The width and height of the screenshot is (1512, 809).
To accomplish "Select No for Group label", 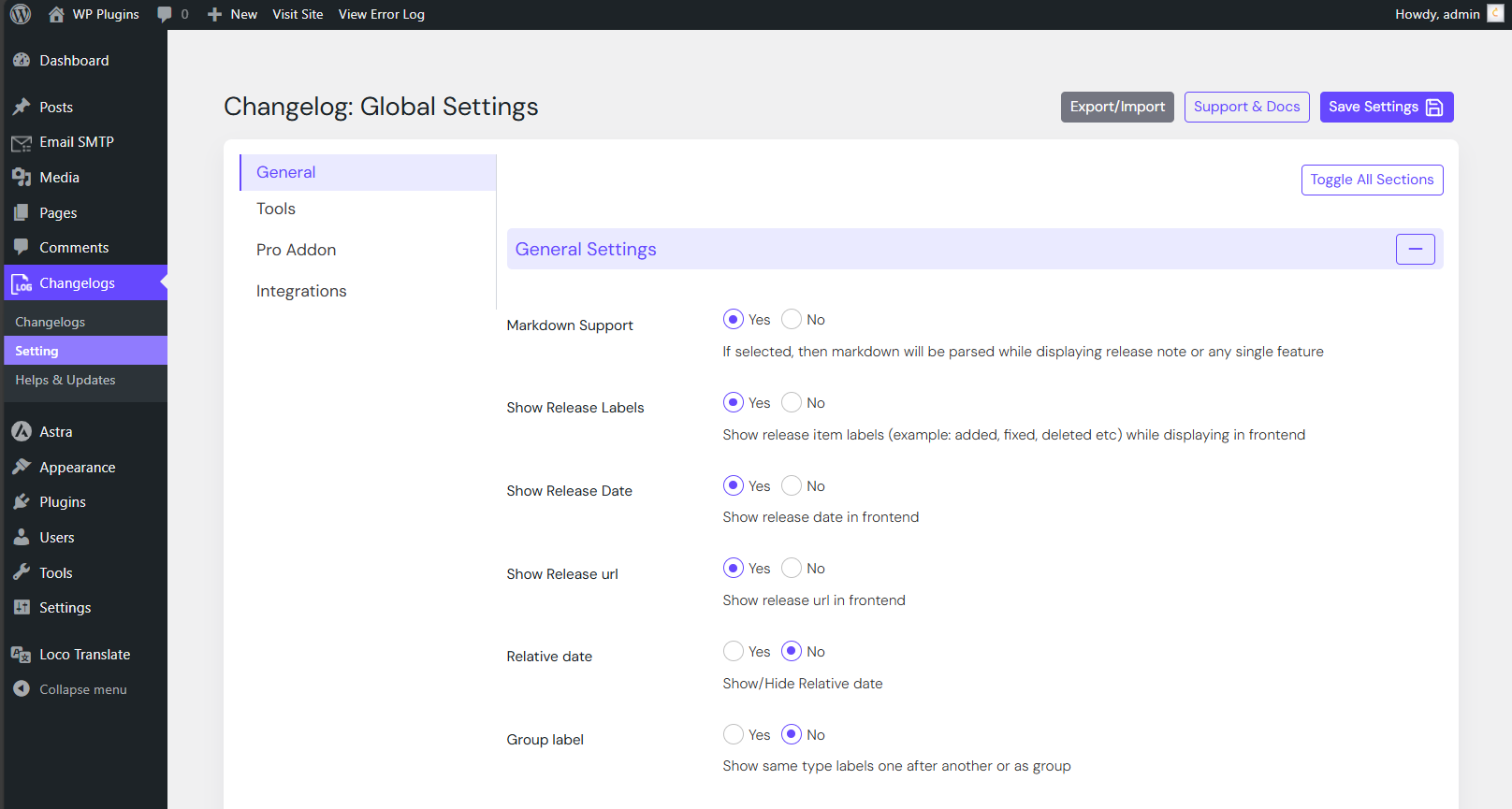I will 792,734.
